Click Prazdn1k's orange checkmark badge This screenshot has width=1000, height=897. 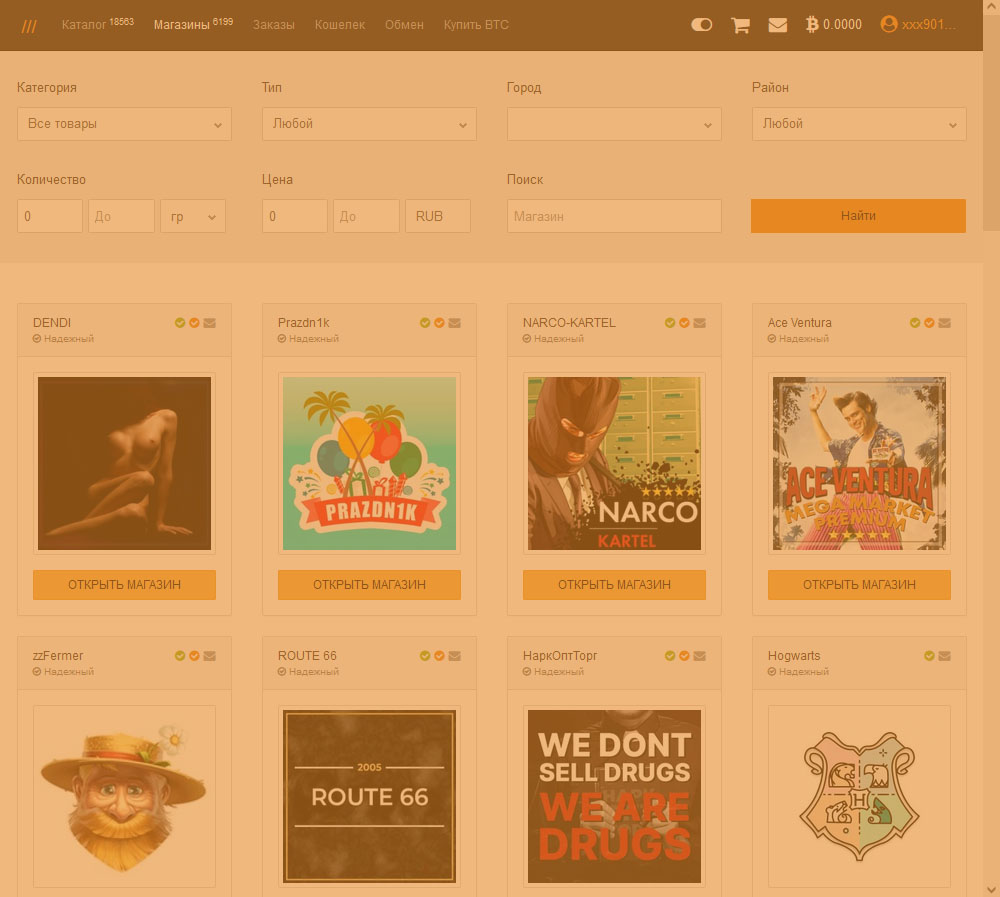point(439,323)
